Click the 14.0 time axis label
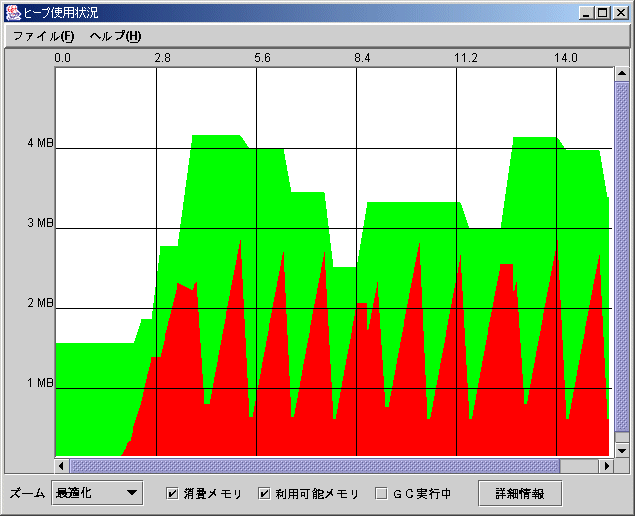Screen dimensions: 635x516 [x=566, y=58]
